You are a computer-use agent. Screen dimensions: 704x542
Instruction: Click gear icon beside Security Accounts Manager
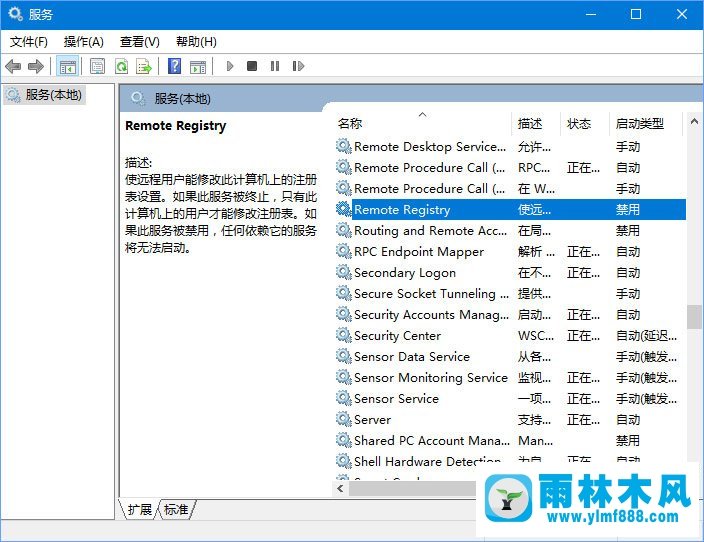tap(343, 314)
